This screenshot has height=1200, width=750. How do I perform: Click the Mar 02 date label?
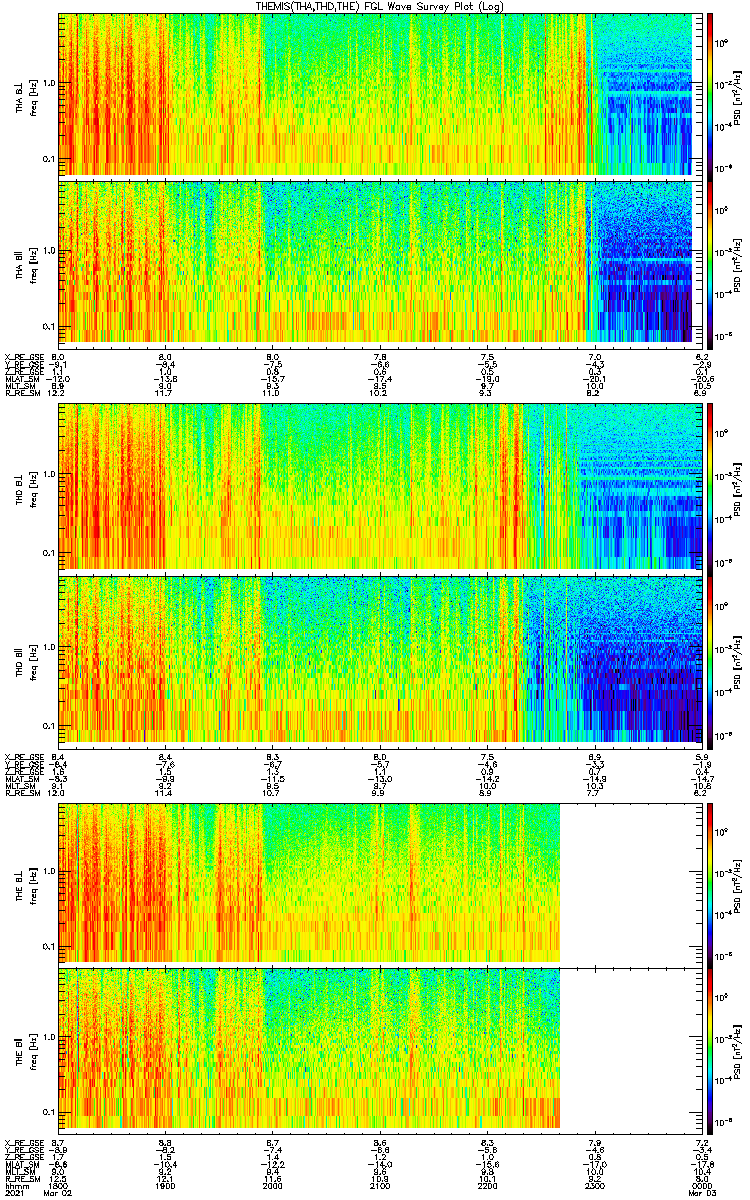[59, 1193]
